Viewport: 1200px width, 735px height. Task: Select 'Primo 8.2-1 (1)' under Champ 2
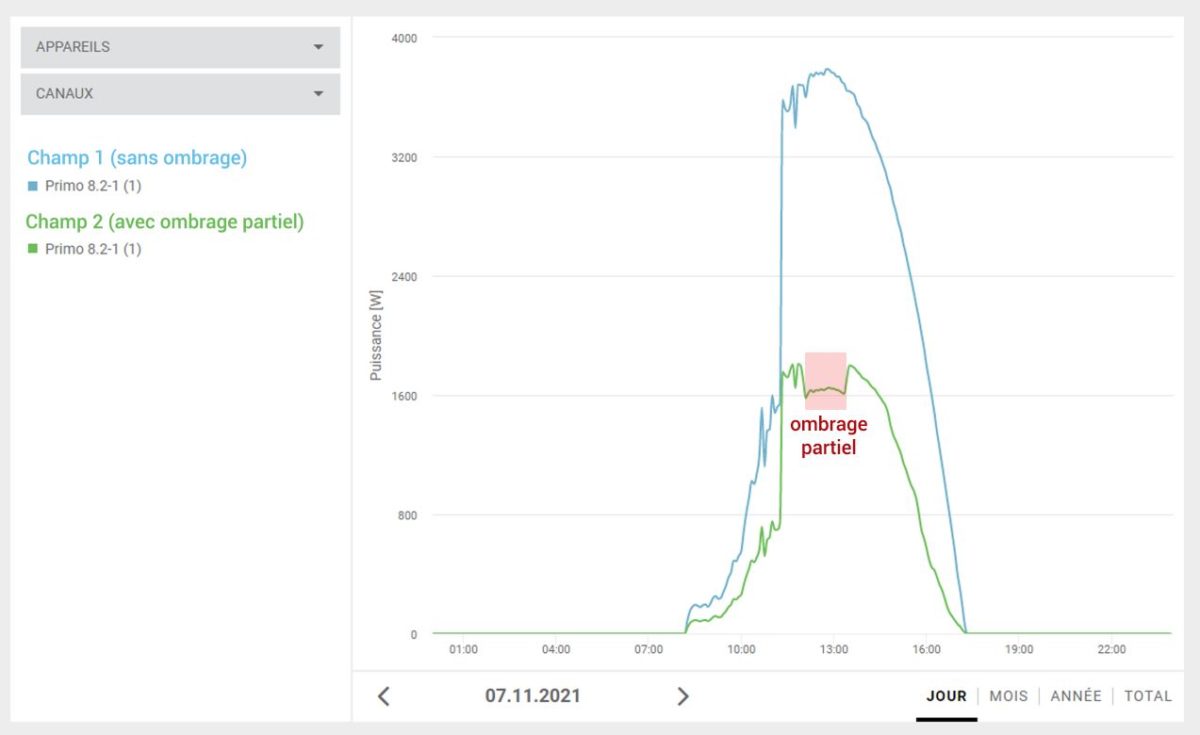tap(93, 249)
